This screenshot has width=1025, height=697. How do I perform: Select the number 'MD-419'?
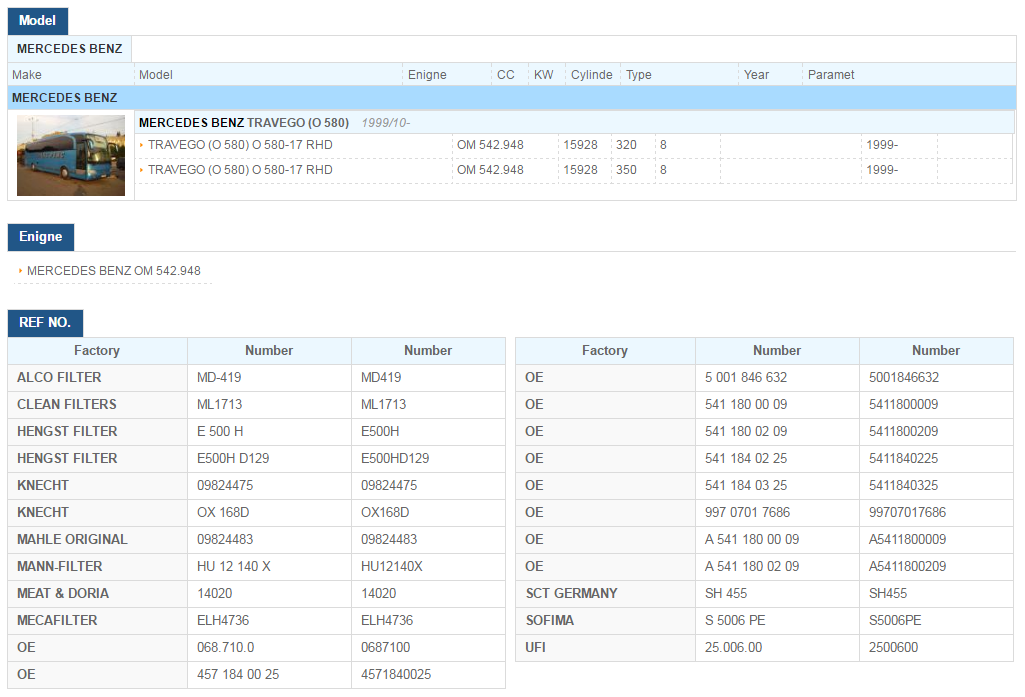point(219,378)
